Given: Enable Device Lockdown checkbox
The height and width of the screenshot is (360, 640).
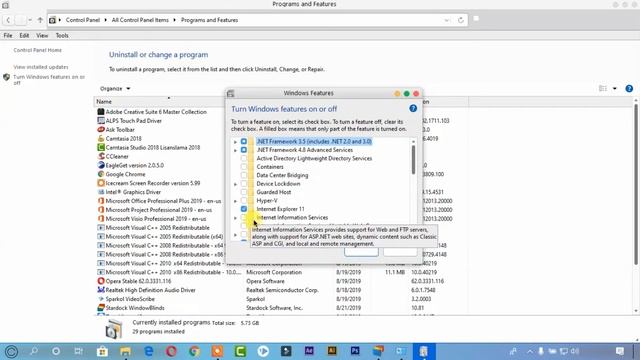Looking at the screenshot, I should (x=244, y=184).
